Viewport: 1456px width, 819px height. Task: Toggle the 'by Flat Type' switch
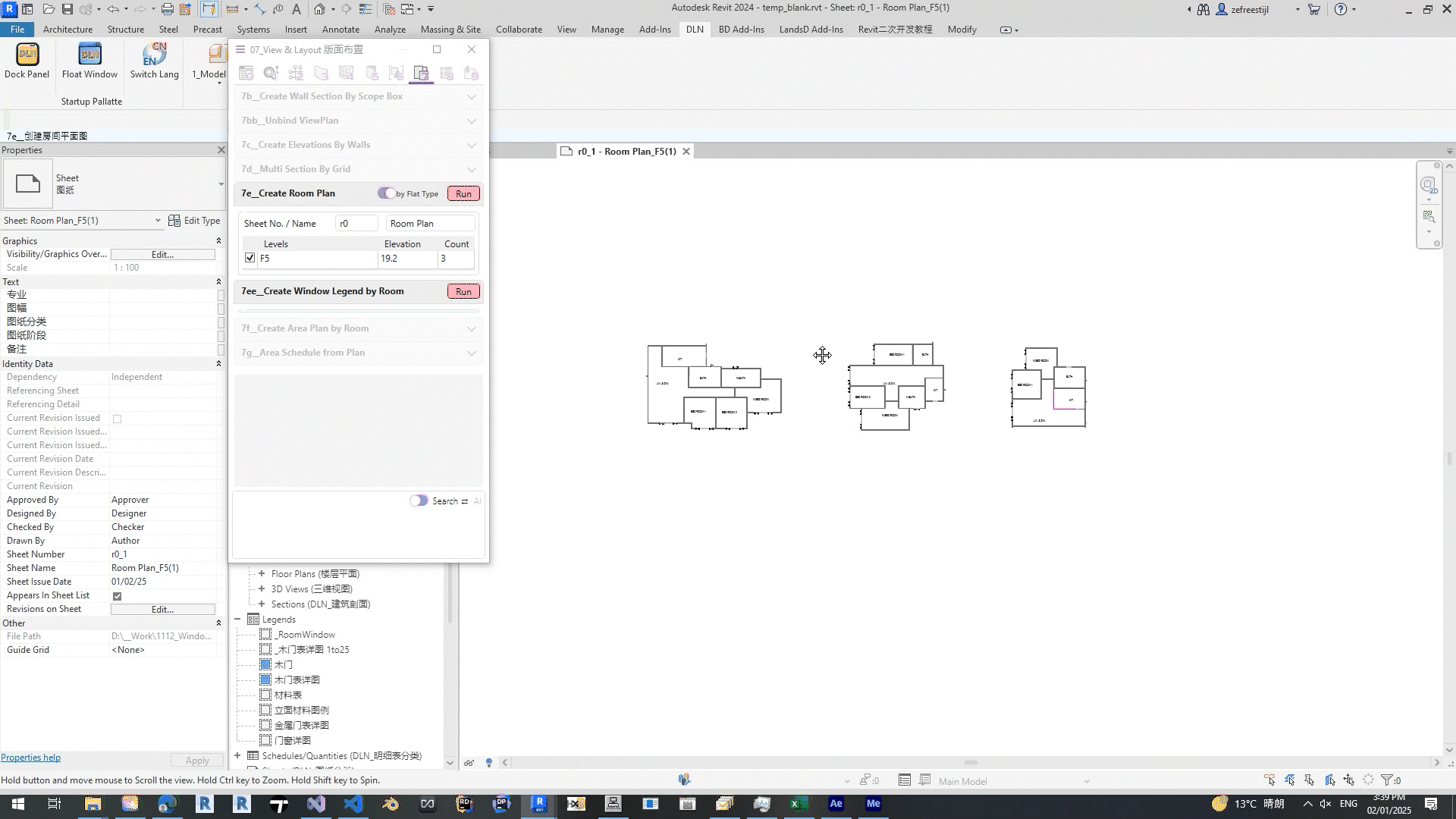click(386, 193)
